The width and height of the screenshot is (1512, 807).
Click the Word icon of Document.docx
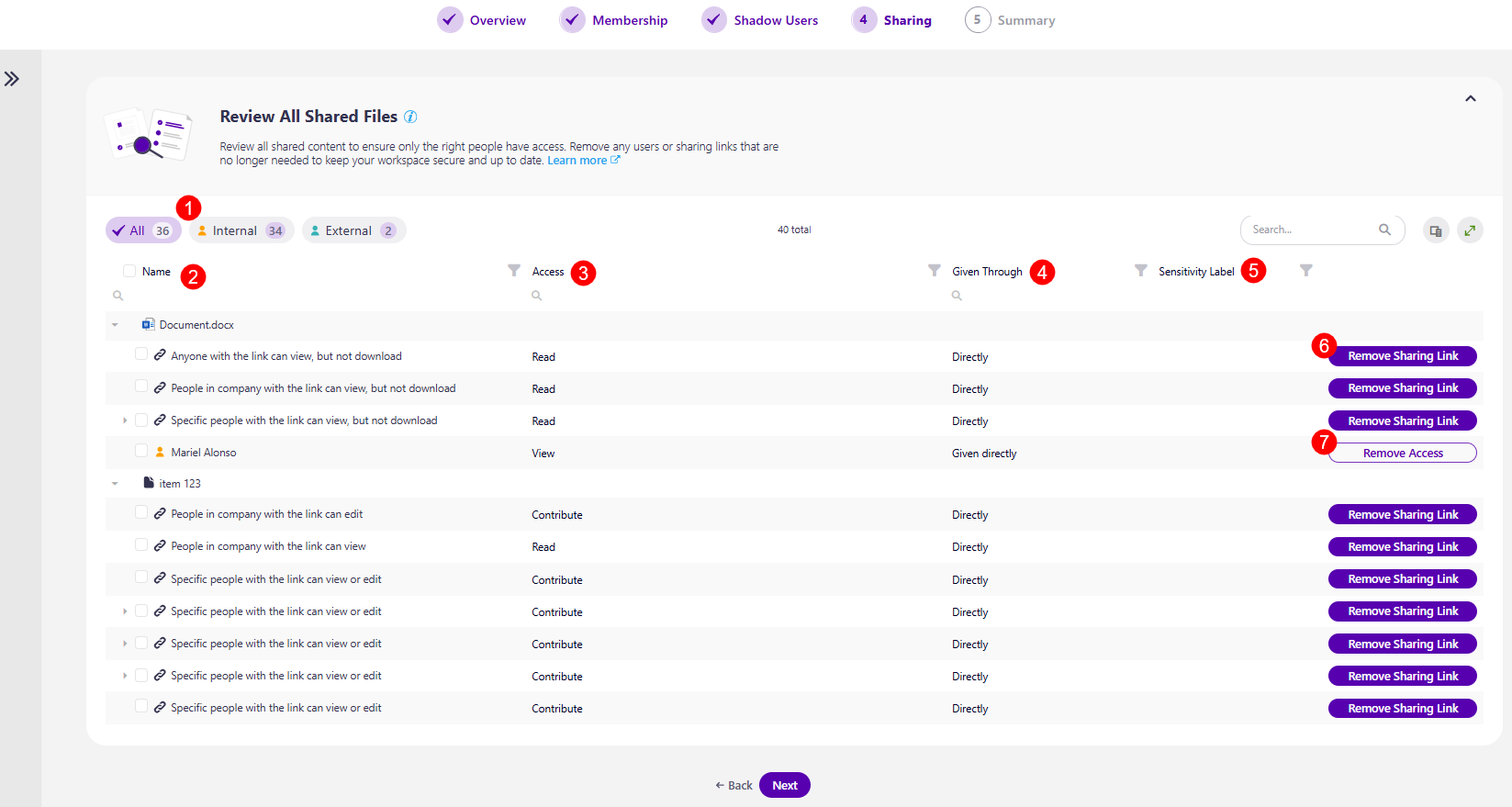click(x=148, y=324)
